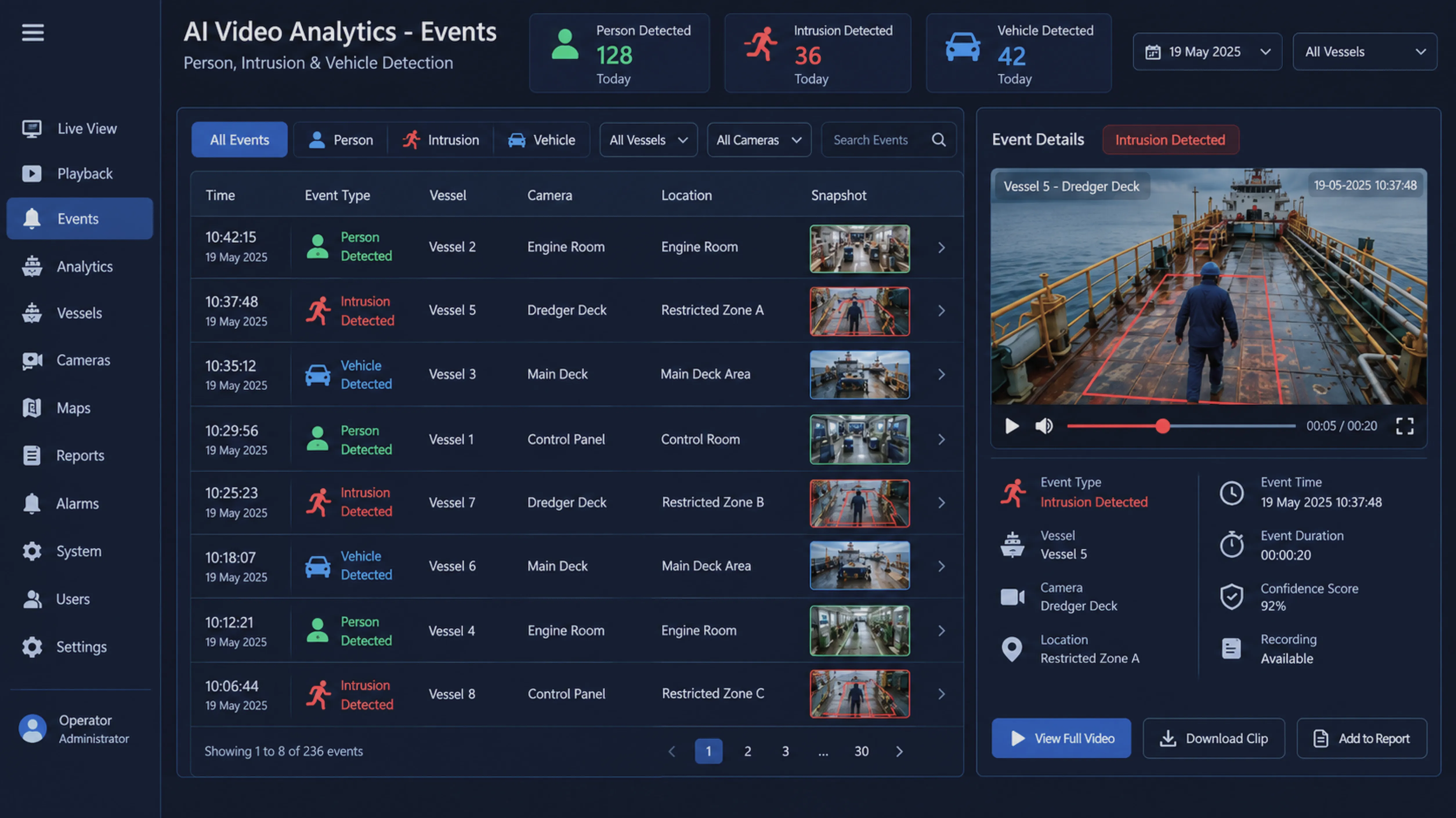
Task: Expand the All Cameras filter dropdown
Action: pyautogui.click(x=759, y=140)
